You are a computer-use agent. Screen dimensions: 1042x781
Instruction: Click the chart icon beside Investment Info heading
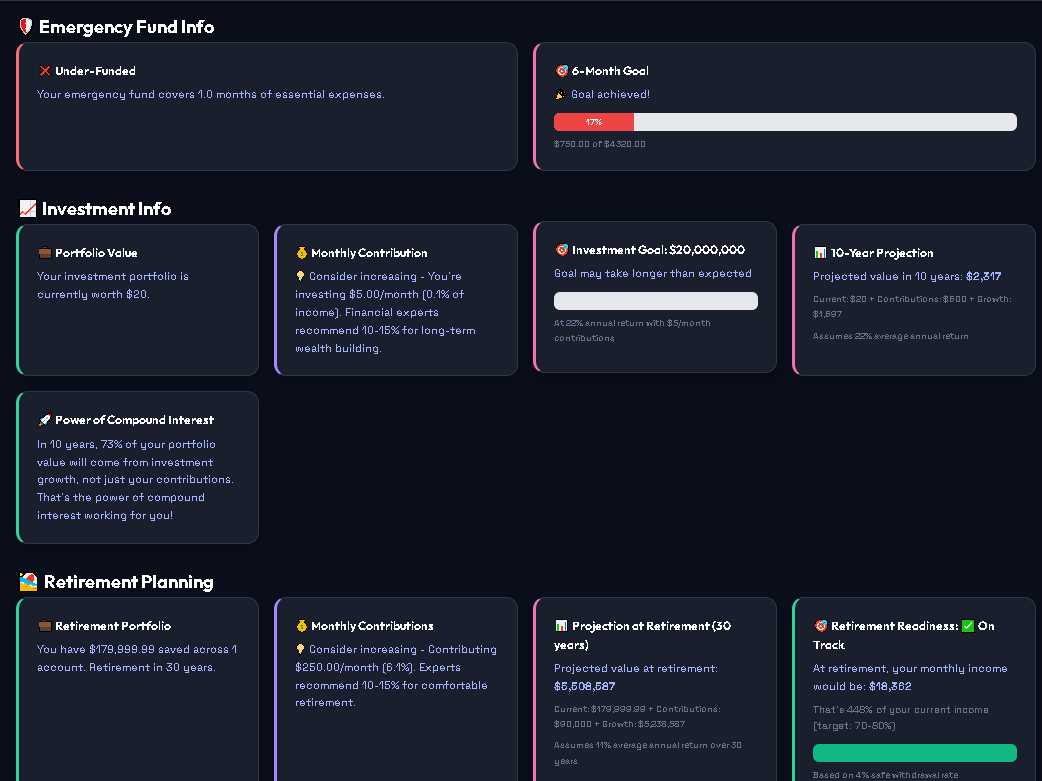point(28,209)
